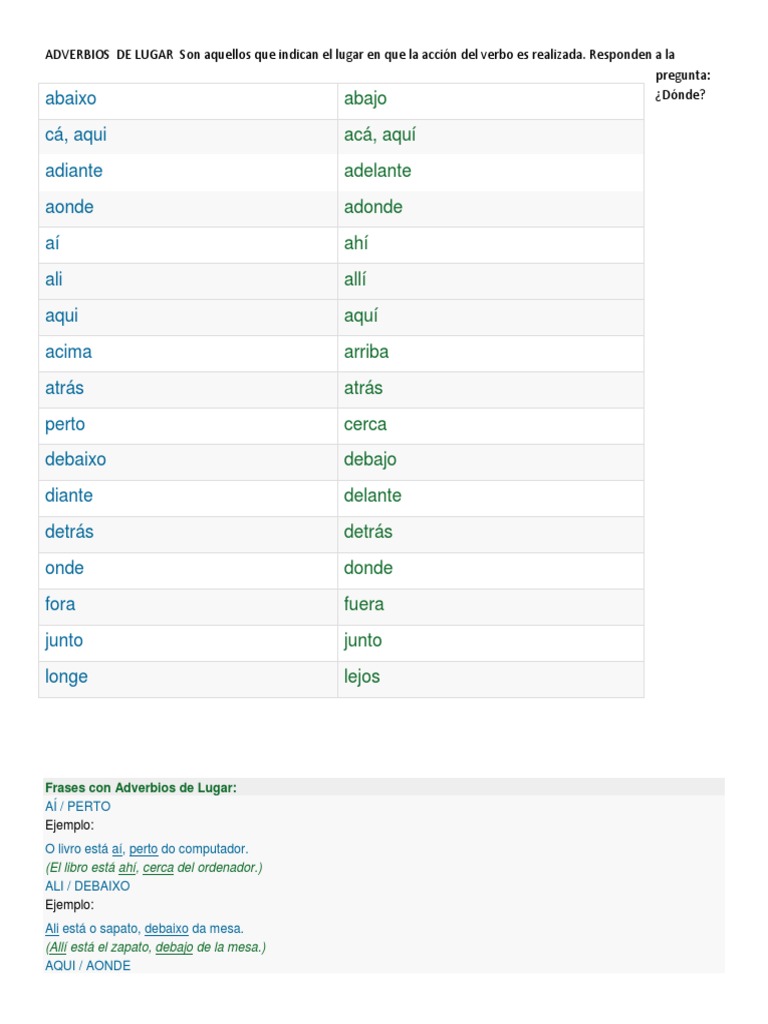The image size is (768, 1024).
Task: Click underlined 'Allí' in the Spanish translation
Action: coord(58,948)
